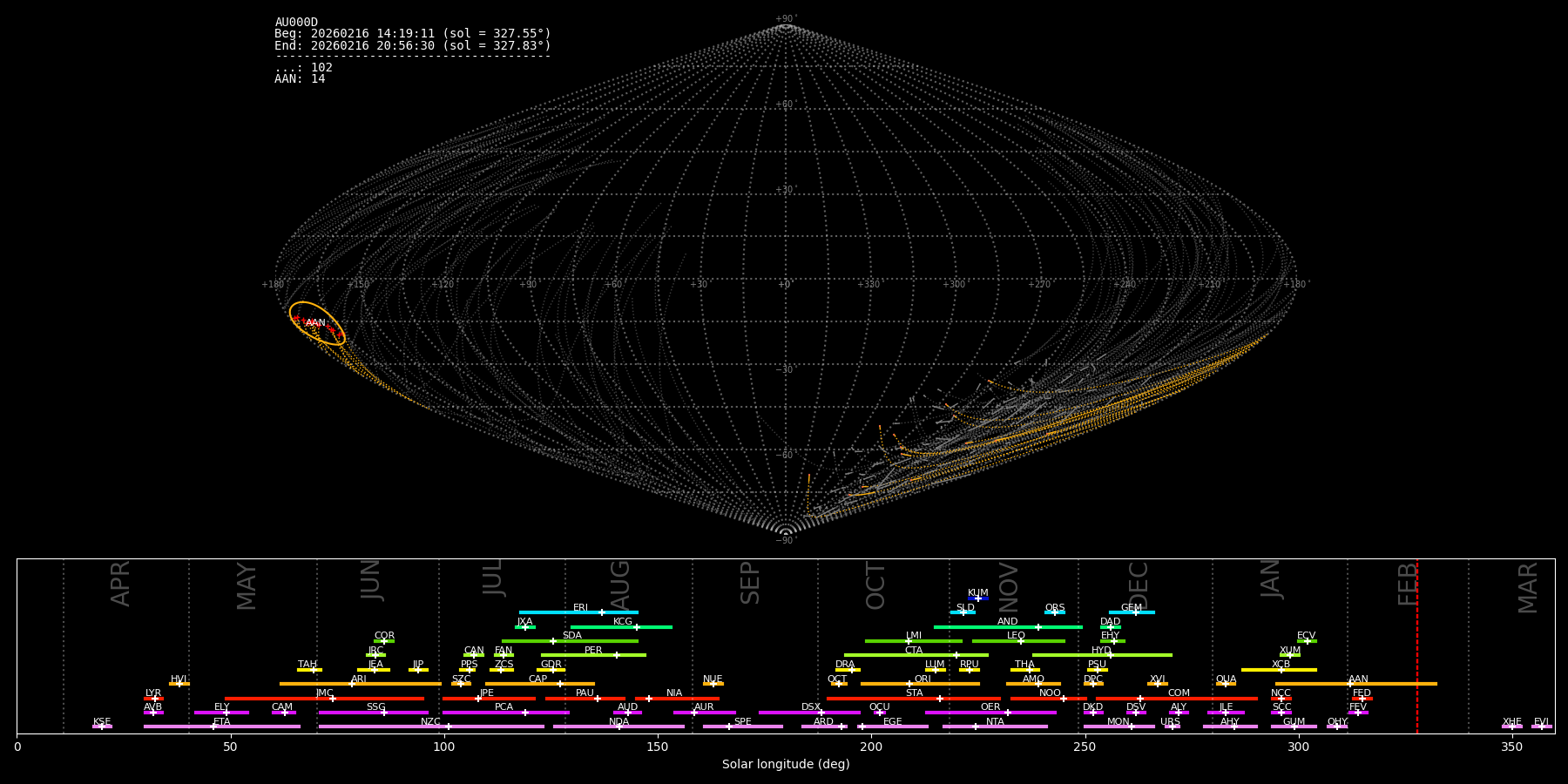Click the purple SSG activity bar

tap(374, 713)
